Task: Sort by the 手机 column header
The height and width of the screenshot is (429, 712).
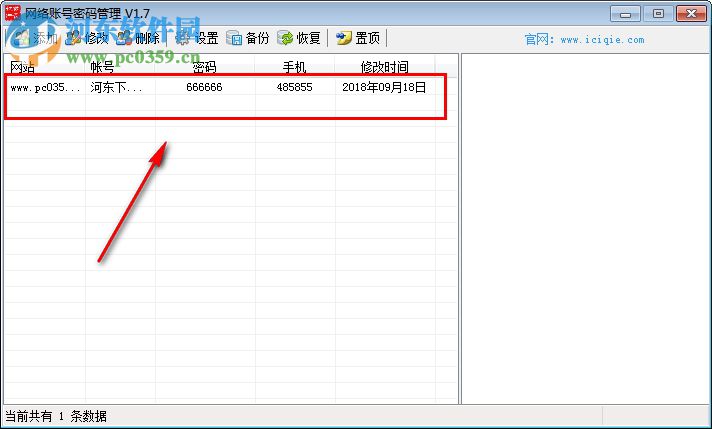Action: (294, 67)
